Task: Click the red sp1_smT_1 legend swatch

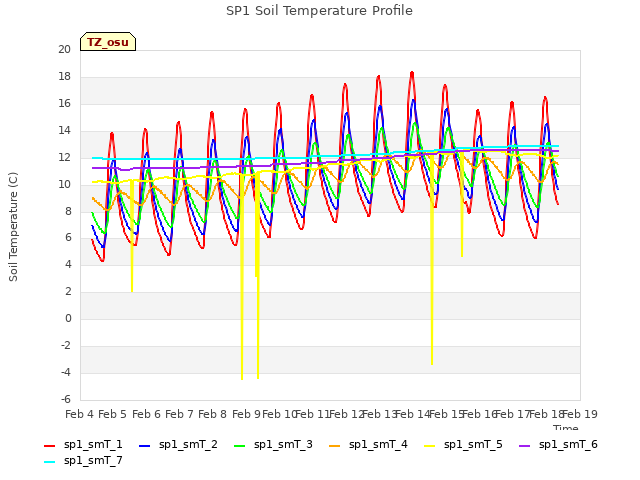Action: tap(49, 446)
